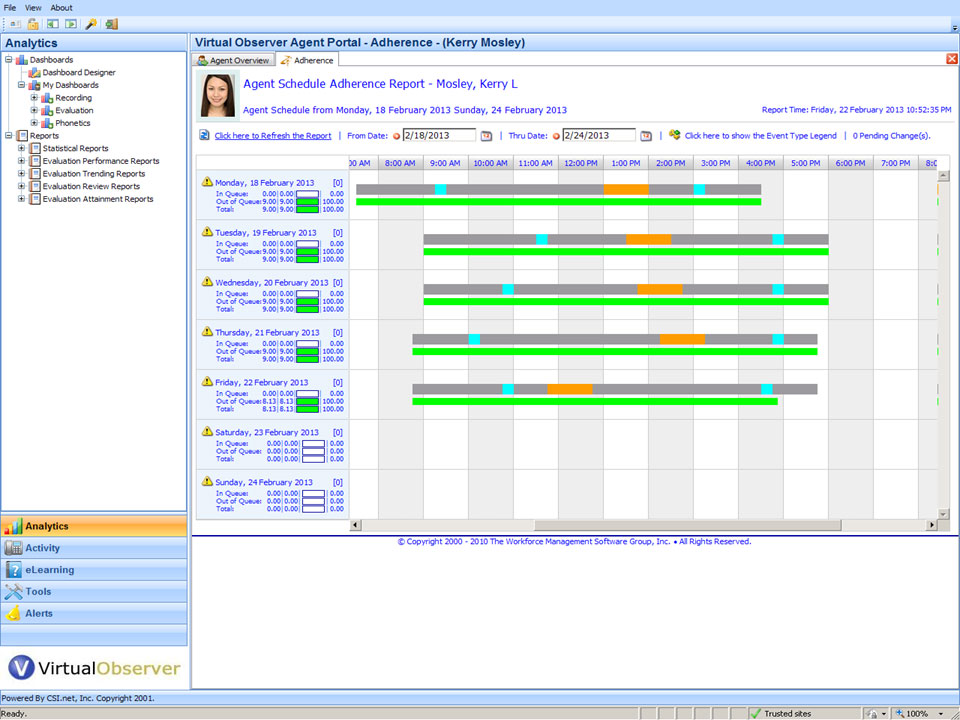Open the Thru Date calendar picker
Image resolution: width=960 pixels, height=720 pixels.
pos(646,136)
